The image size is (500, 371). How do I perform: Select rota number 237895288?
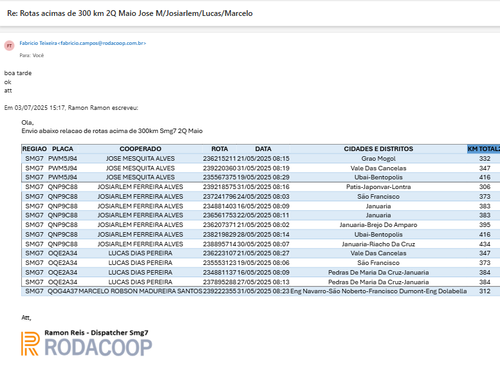point(219,282)
